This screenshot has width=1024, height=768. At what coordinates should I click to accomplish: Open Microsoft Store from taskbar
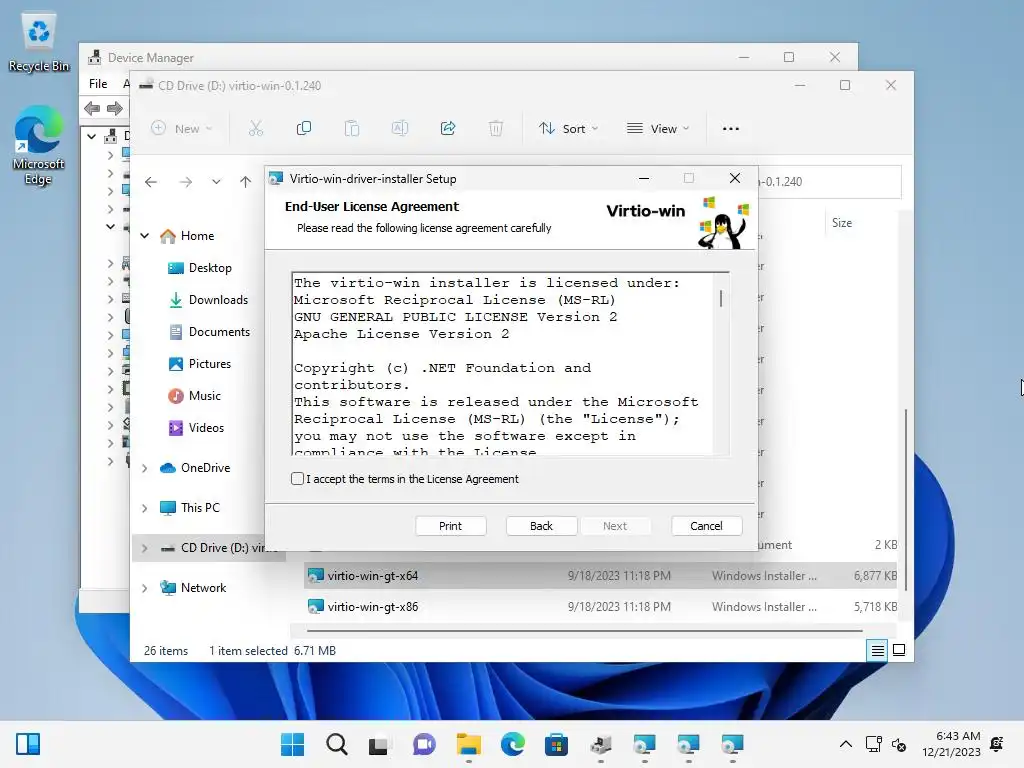(556, 744)
